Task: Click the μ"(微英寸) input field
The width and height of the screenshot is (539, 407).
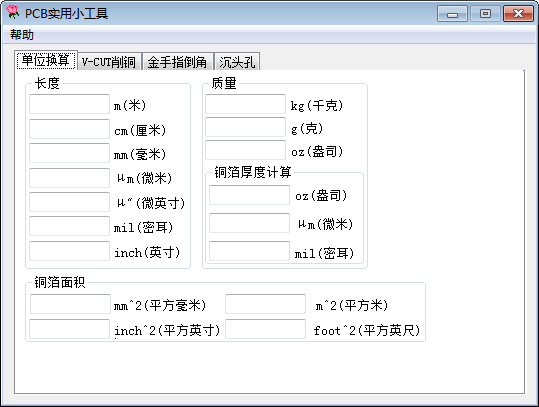Action: coord(69,202)
